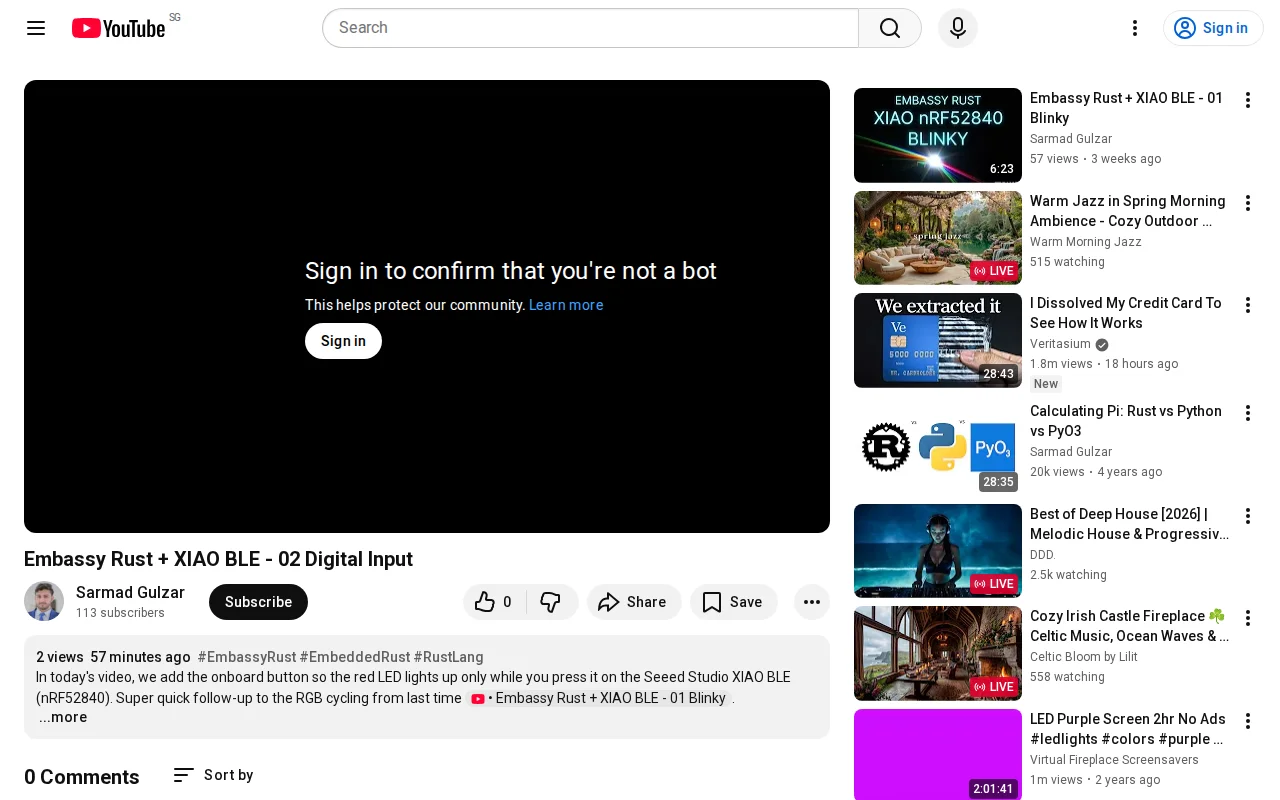Viewport: 1280px width, 800px height.
Task: Open options menu for Calculating Pi video
Action: pyautogui.click(x=1248, y=413)
